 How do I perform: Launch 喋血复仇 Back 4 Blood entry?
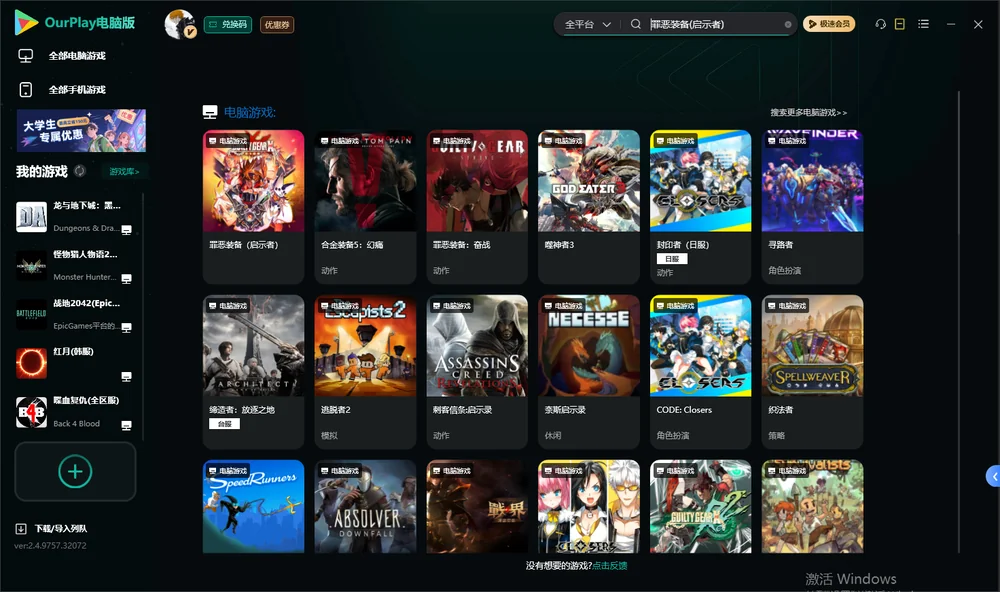coord(74,412)
